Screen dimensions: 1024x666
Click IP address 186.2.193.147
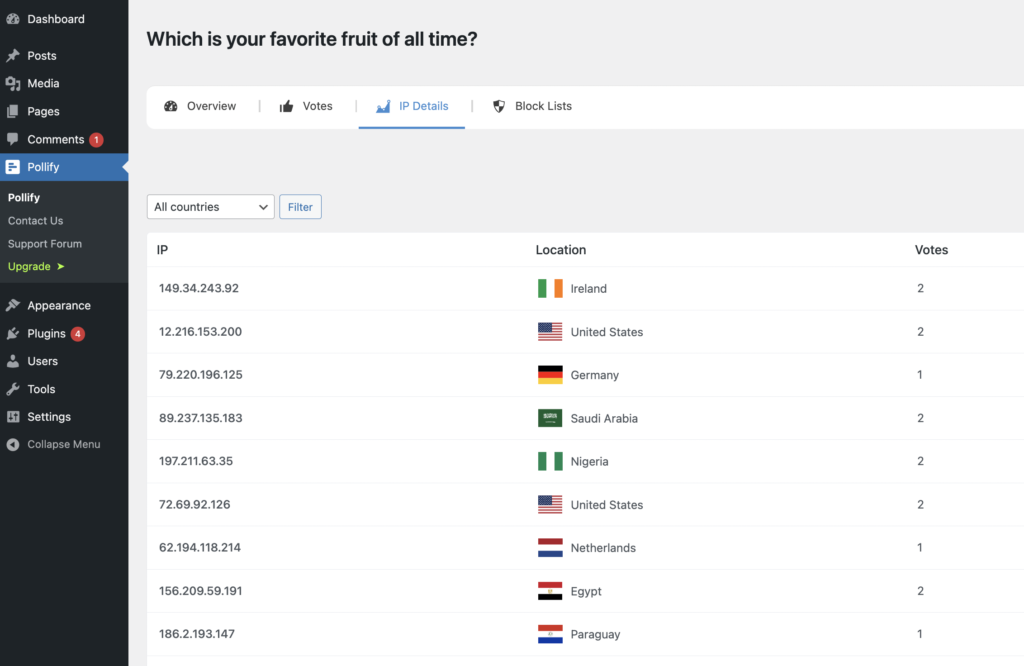197,634
